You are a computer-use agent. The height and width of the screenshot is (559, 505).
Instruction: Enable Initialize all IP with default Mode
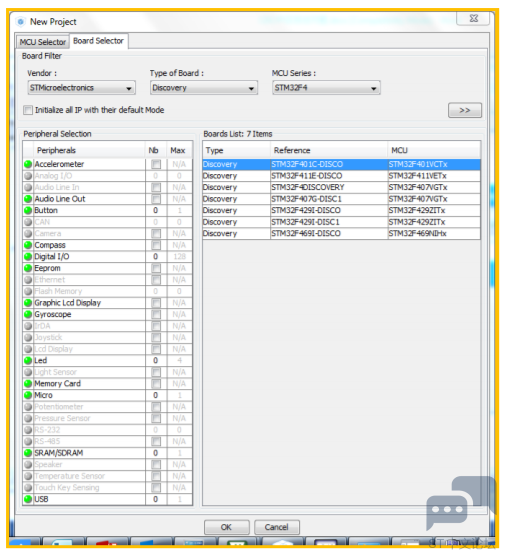pyautogui.click(x=28, y=110)
